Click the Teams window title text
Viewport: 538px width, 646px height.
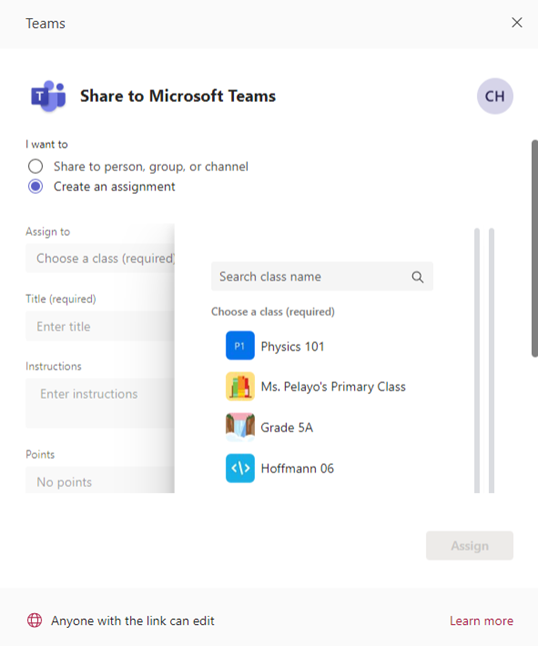[45, 23]
